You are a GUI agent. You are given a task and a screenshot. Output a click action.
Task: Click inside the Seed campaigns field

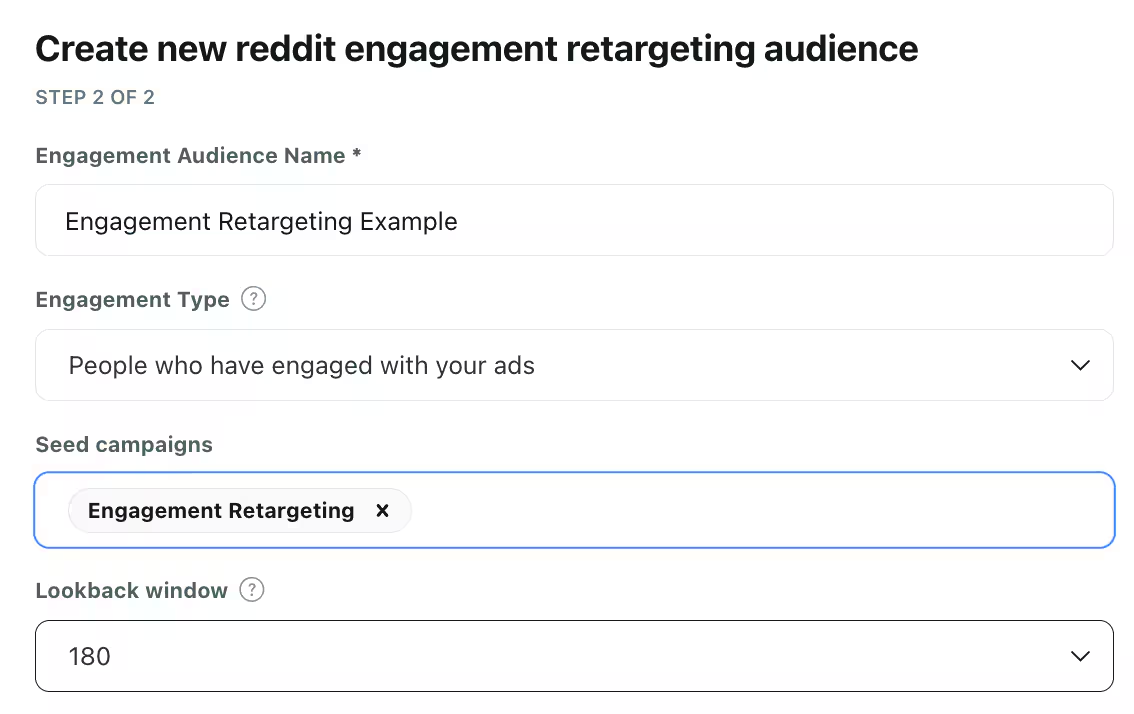tap(700, 510)
